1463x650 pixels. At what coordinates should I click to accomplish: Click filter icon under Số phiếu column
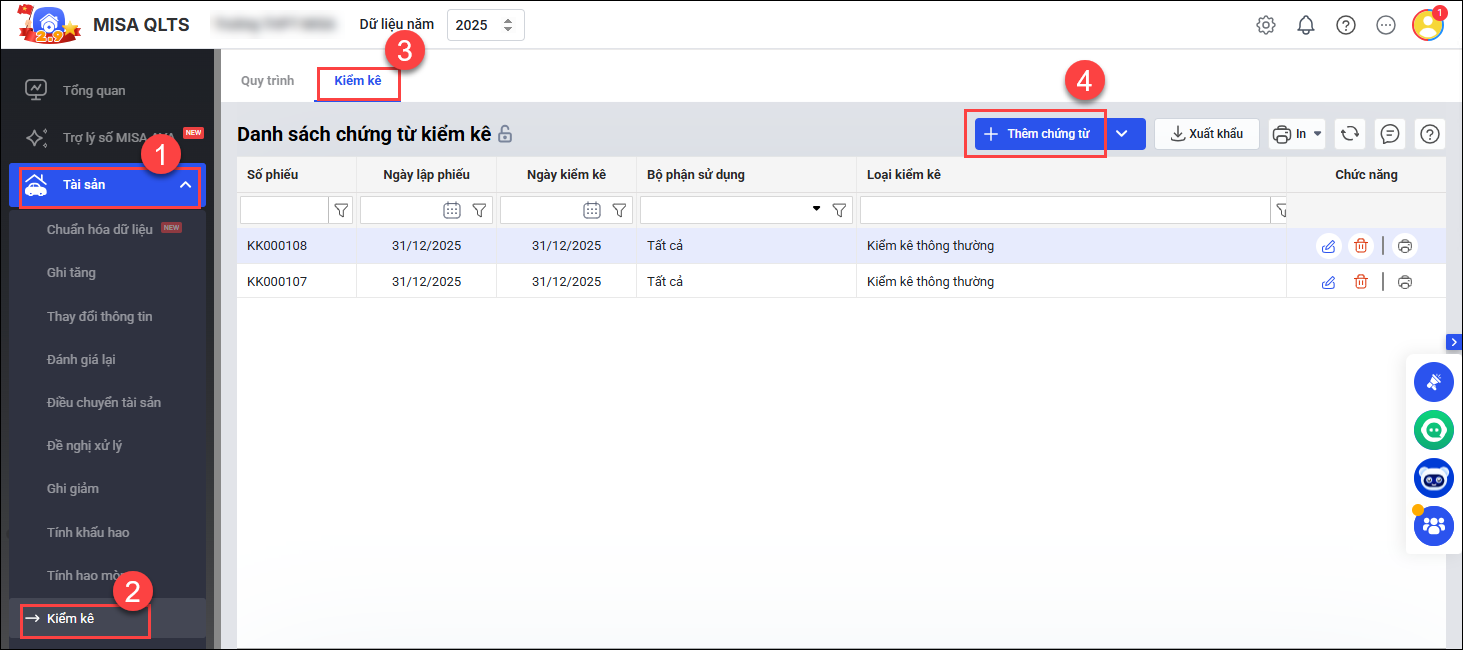(x=342, y=210)
